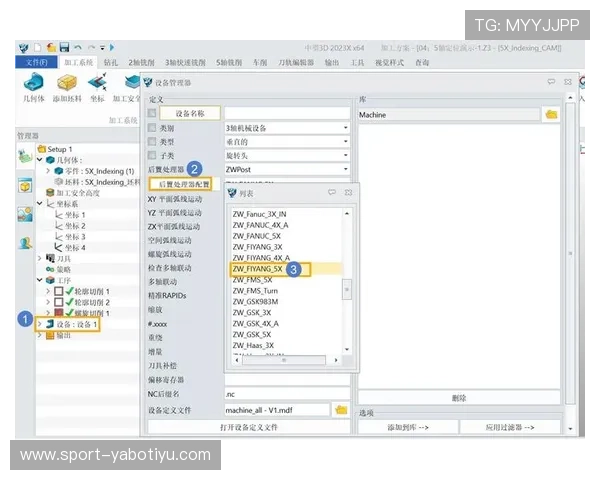The image size is (600, 480).
Task: Click the post-processor list vertical scrollbar
Action: pyautogui.click(x=347, y=290)
